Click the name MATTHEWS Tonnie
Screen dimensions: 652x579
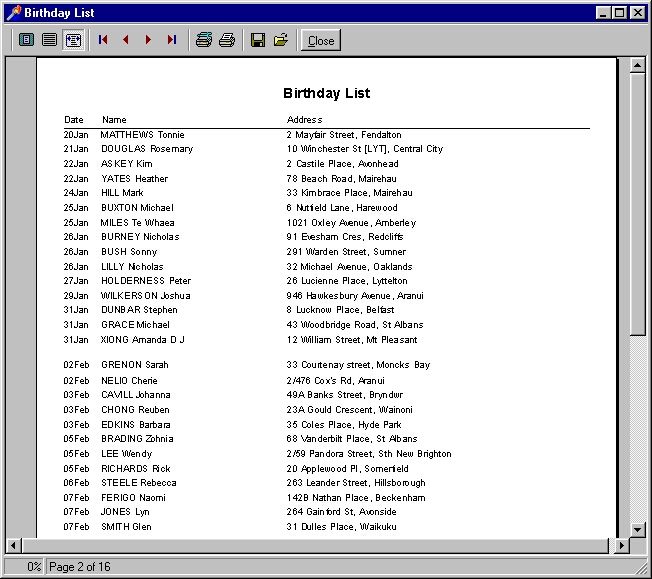click(x=142, y=135)
